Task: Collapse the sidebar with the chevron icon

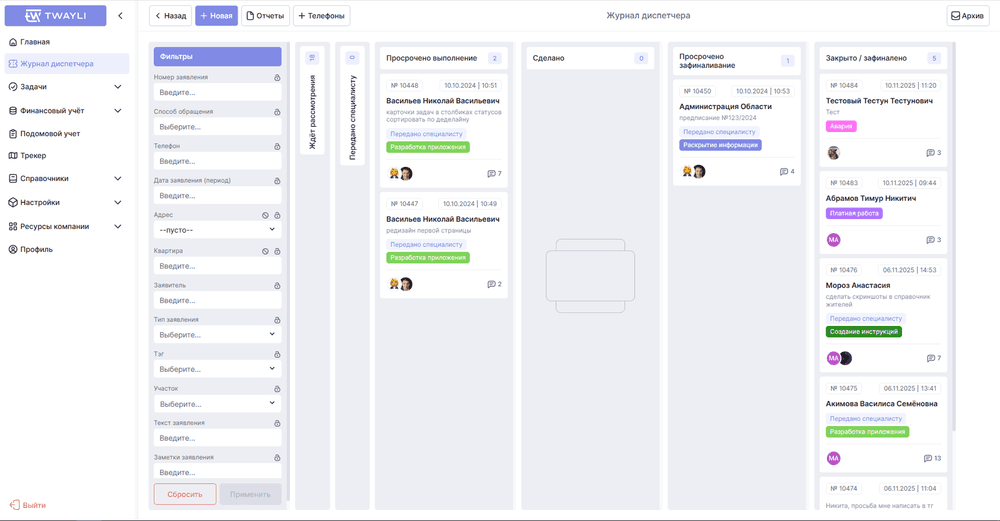Action: click(x=120, y=16)
